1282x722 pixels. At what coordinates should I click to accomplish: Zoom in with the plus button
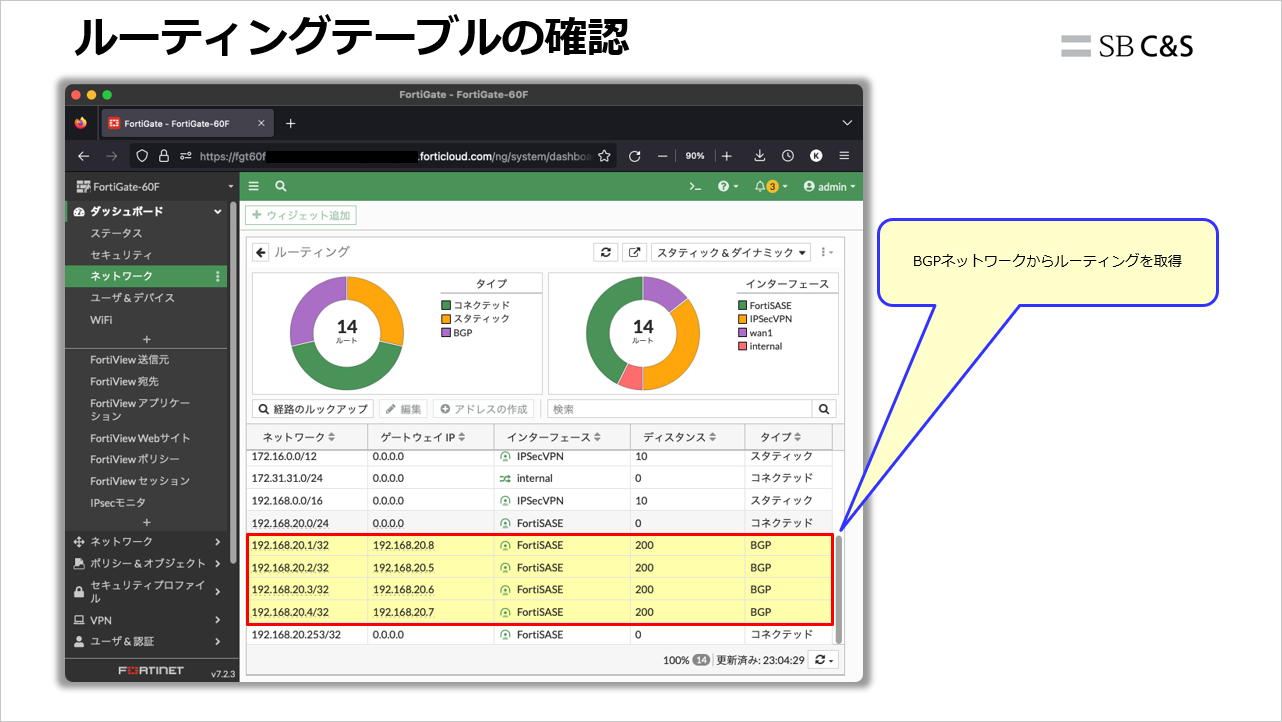pyautogui.click(x=727, y=156)
